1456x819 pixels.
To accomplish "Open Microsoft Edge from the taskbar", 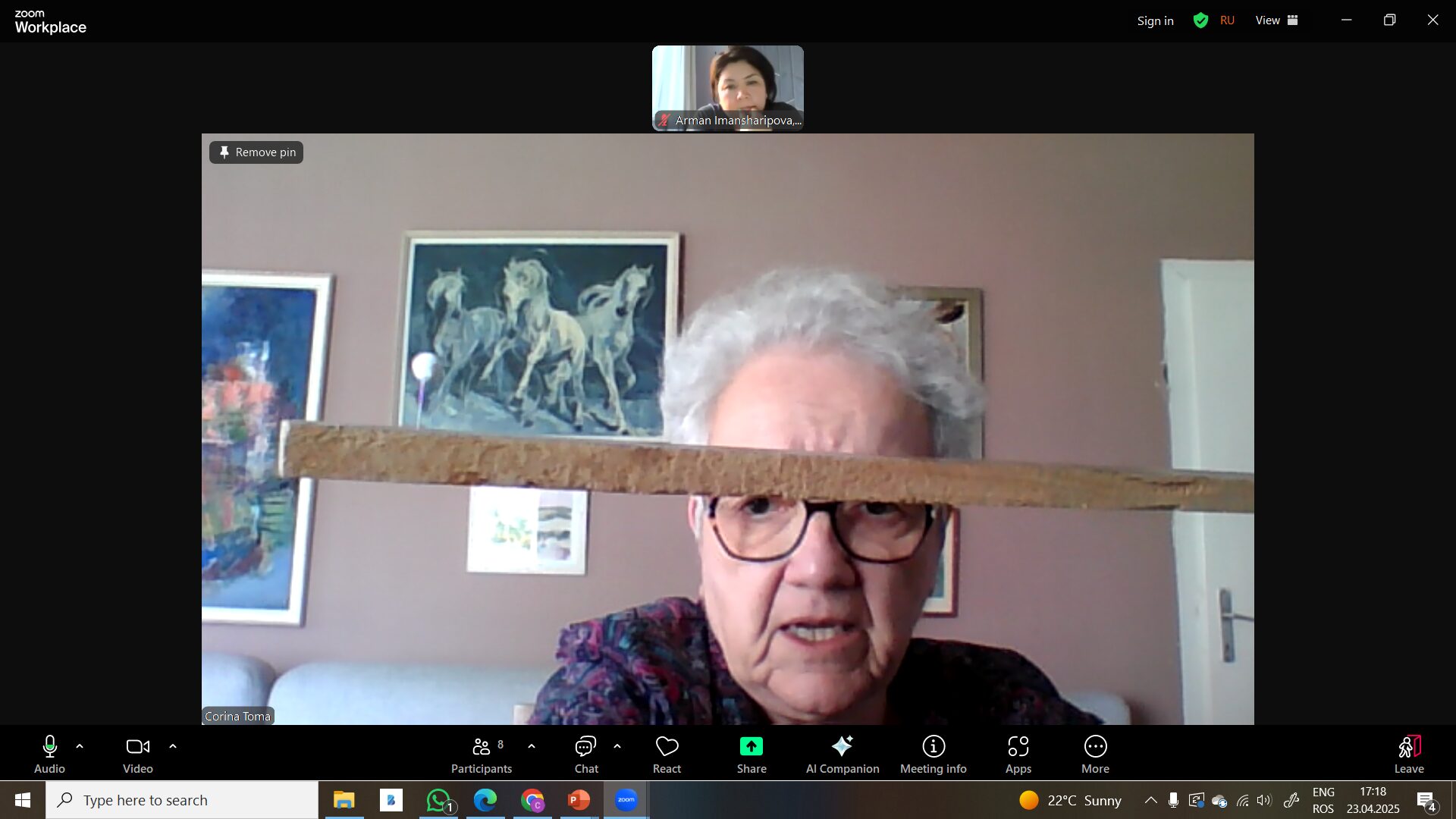I will 485,800.
